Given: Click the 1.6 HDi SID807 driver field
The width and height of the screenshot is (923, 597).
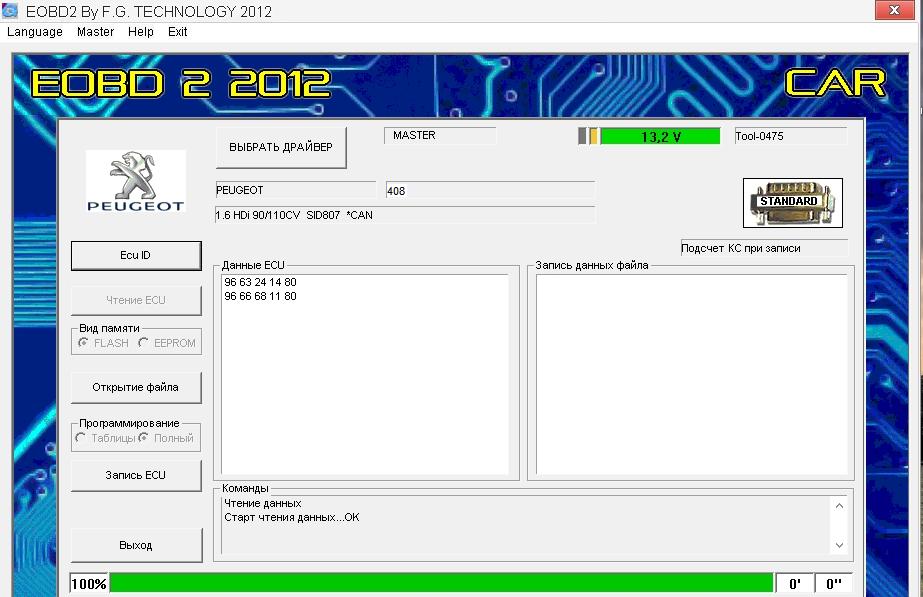Looking at the screenshot, I should 405,215.
